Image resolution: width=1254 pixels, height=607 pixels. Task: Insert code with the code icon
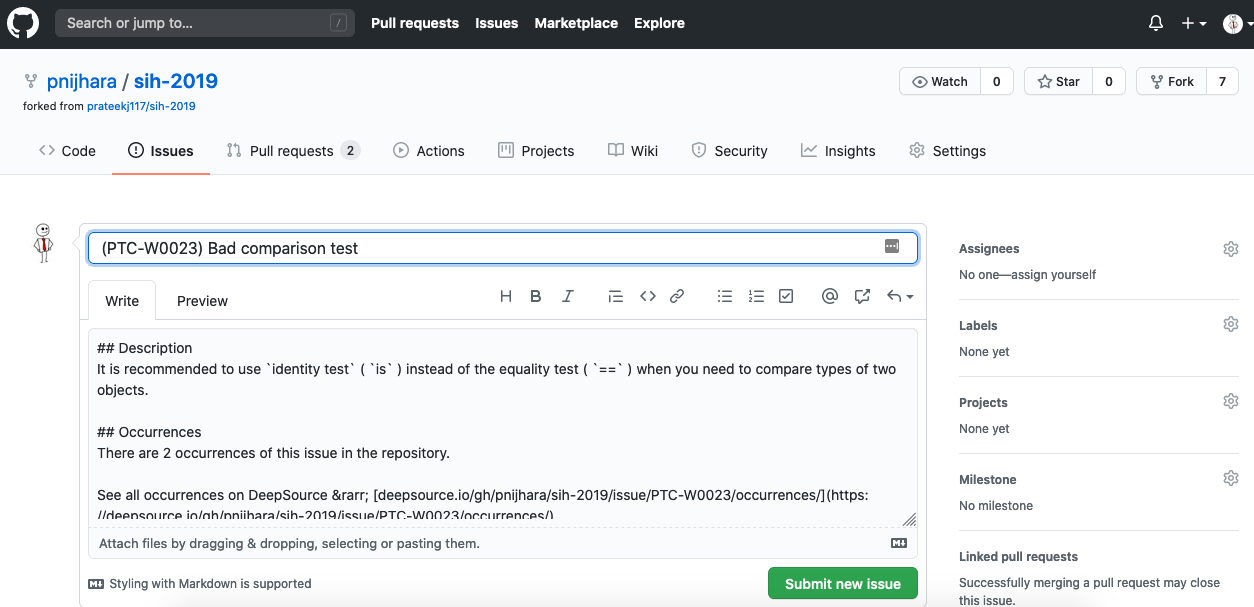(648, 296)
